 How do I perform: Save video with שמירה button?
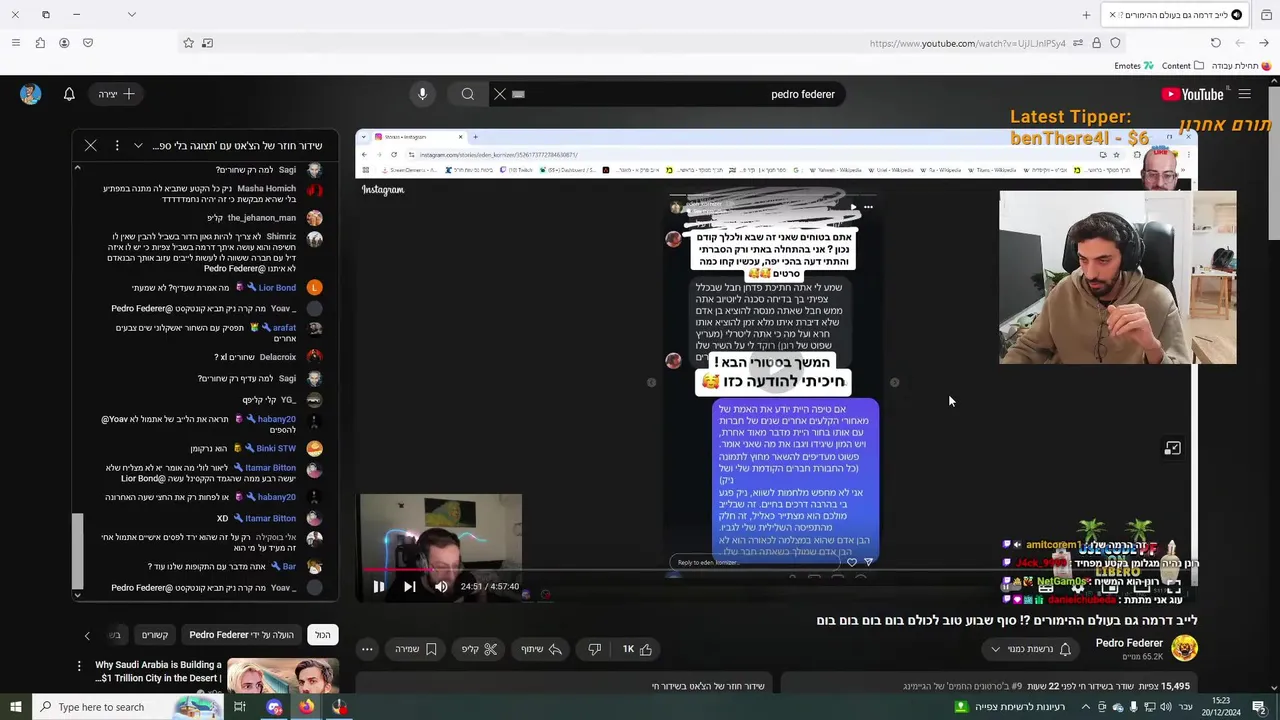point(416,649)
